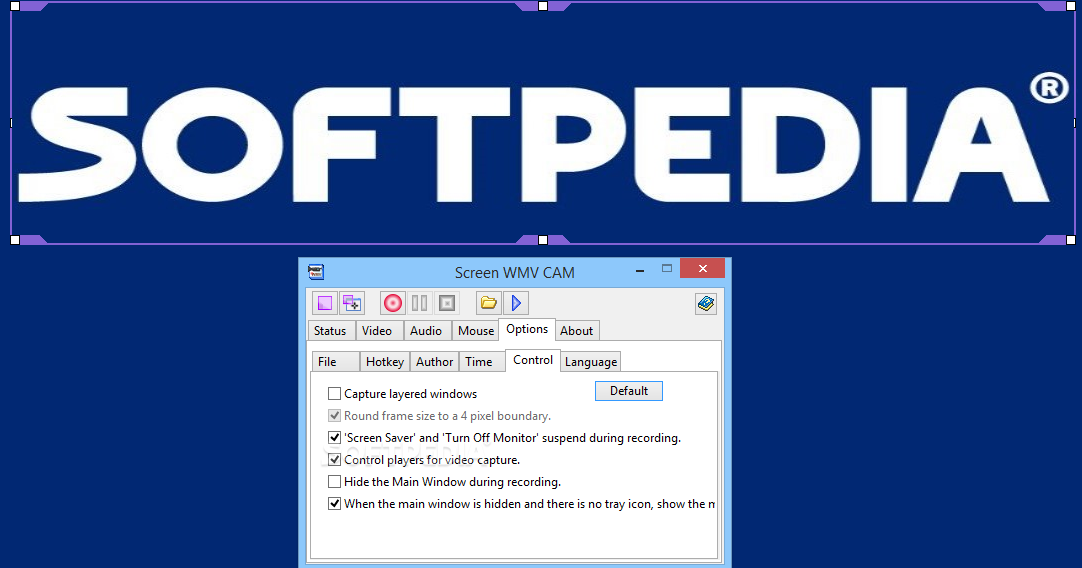Play the recorded video with blue arrow
Viewport: 1082px width, 568px height.
tap(516, 303)
